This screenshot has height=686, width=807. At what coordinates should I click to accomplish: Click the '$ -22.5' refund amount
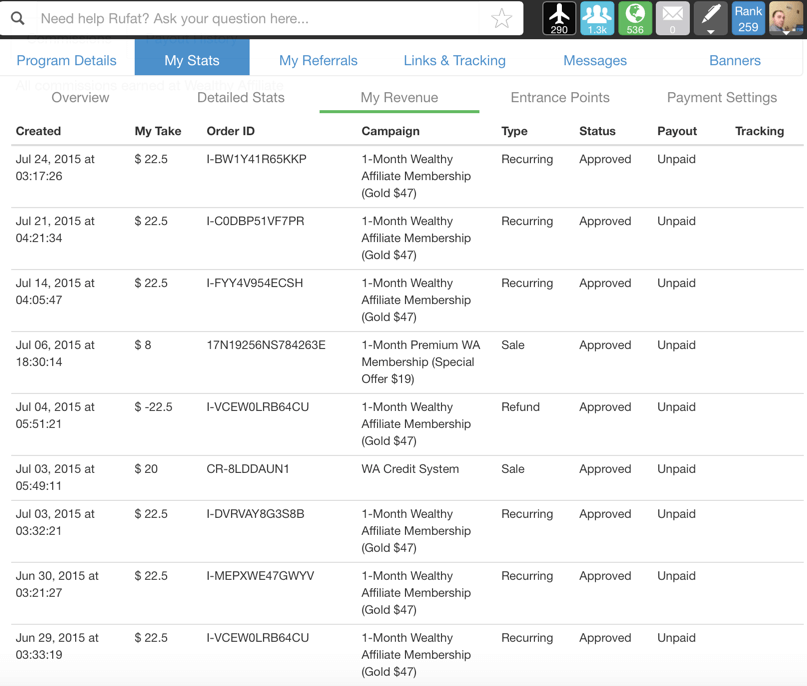[x=153, y=407]
